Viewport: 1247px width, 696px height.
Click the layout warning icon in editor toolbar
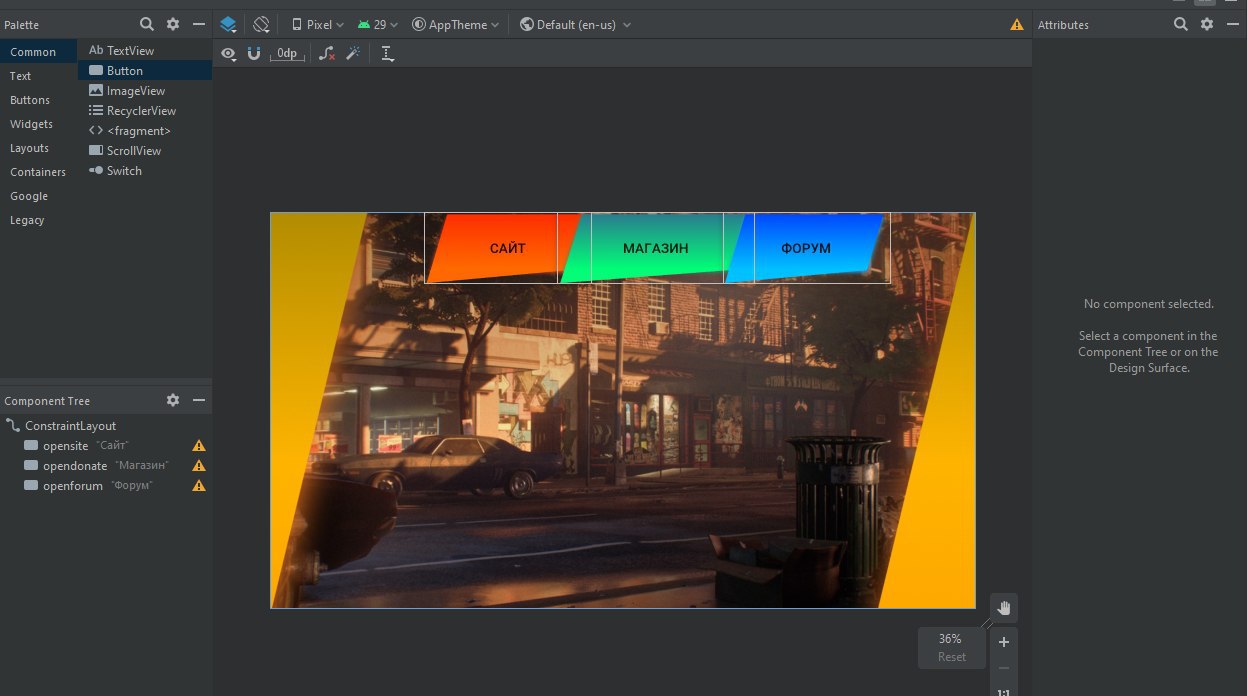[x=1017, y=25]
